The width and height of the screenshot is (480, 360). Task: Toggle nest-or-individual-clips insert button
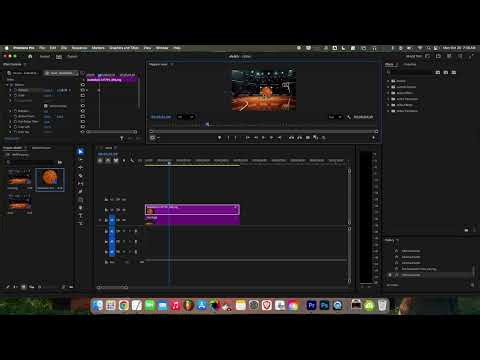pos(100,161)
